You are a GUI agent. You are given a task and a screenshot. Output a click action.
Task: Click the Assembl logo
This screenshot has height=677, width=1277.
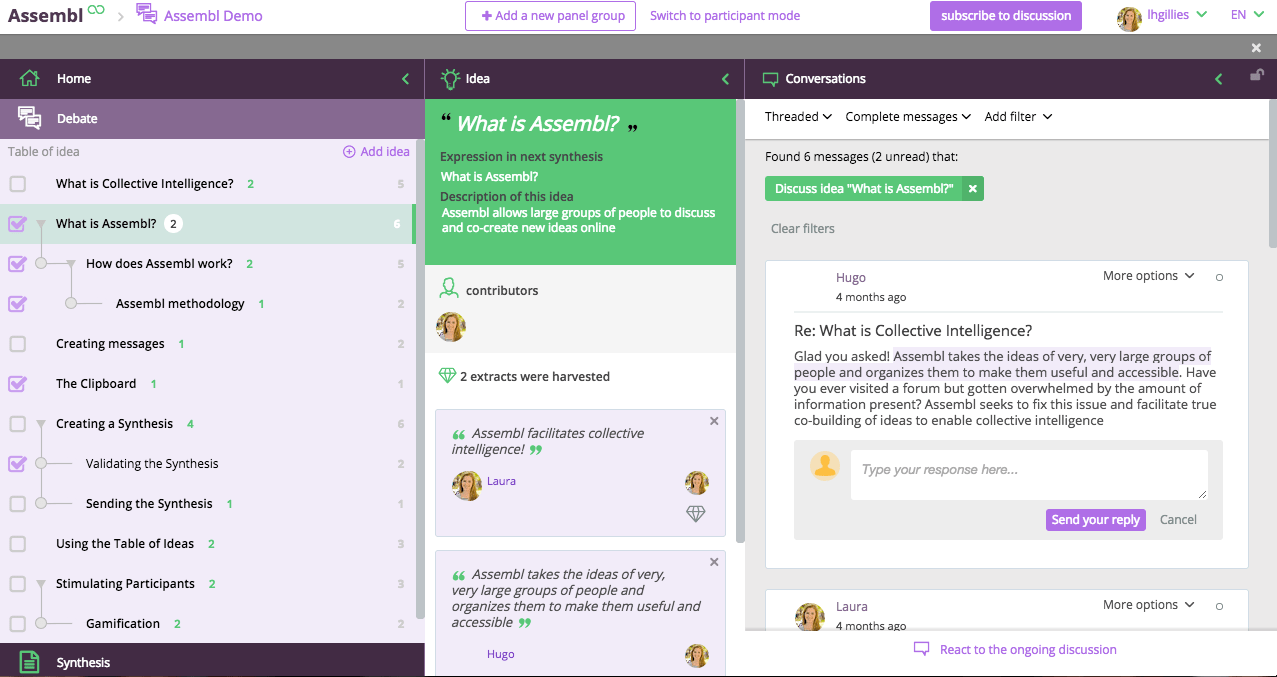[56, 14]
